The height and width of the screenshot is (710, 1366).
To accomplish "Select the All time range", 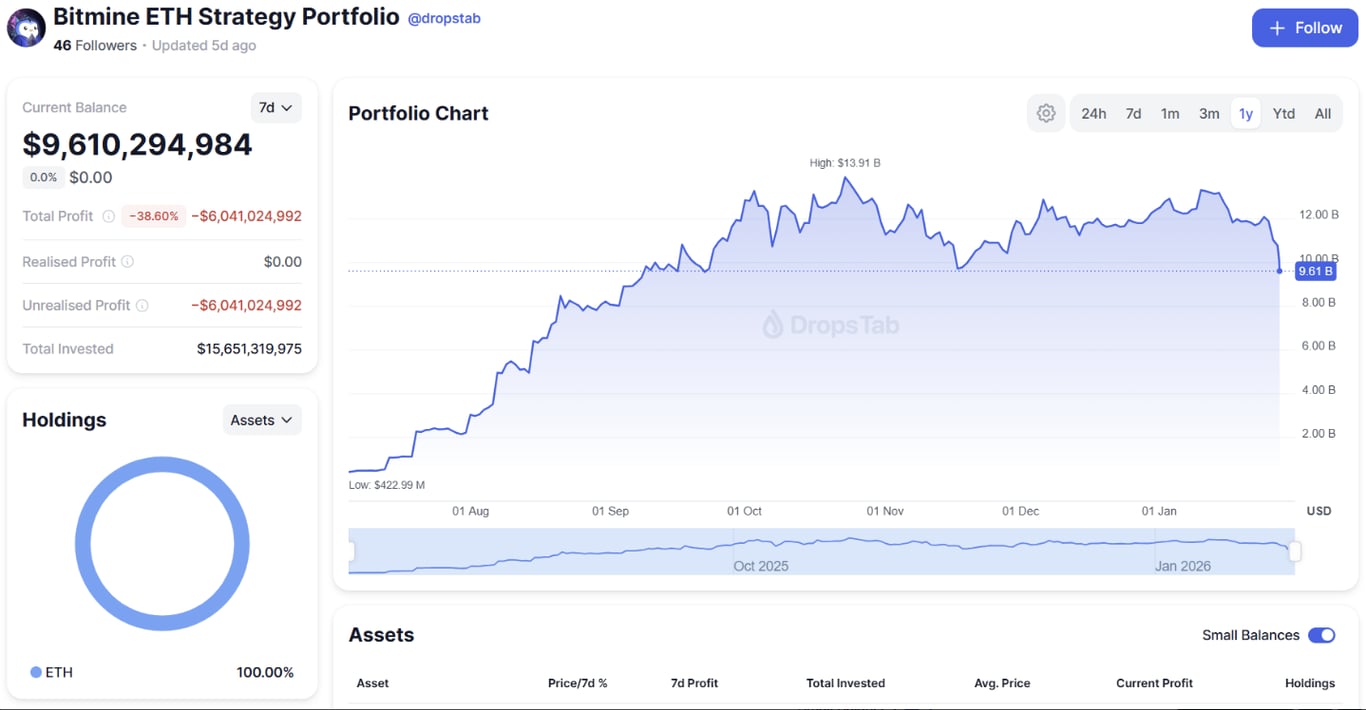I will click(x=1322, y=113).
